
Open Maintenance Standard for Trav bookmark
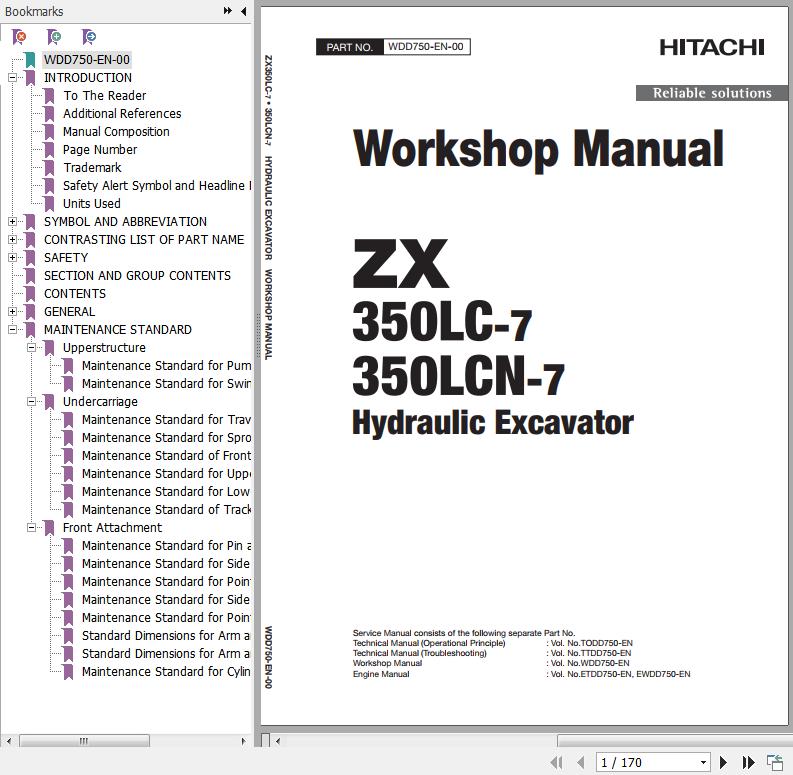pos(166,419)
